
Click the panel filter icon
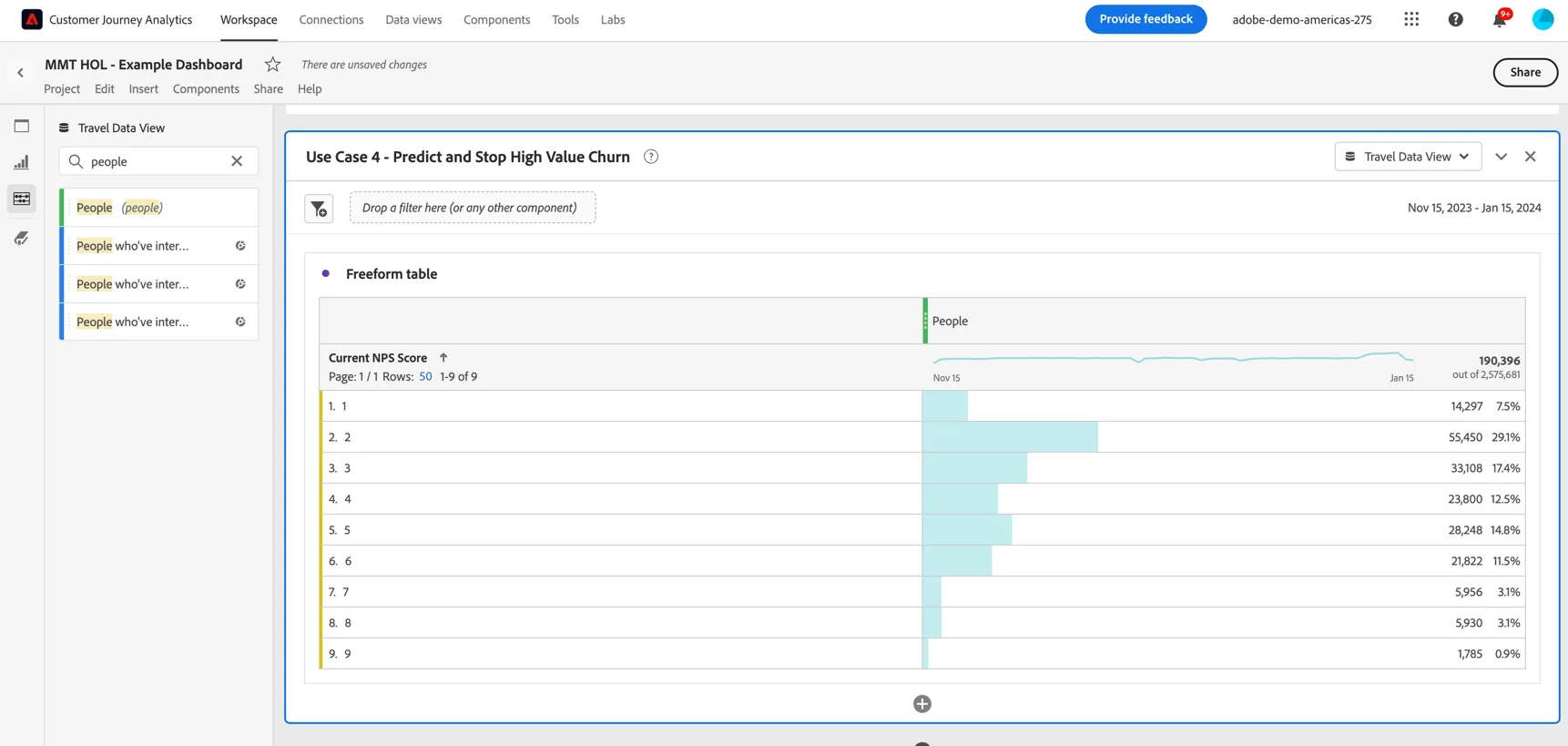(x=319, y=209)
